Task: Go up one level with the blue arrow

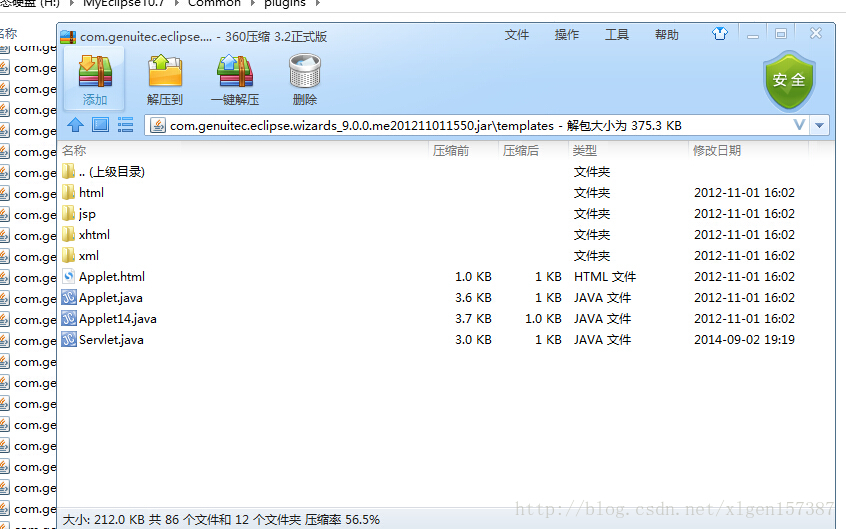Action: click(75, 125)
